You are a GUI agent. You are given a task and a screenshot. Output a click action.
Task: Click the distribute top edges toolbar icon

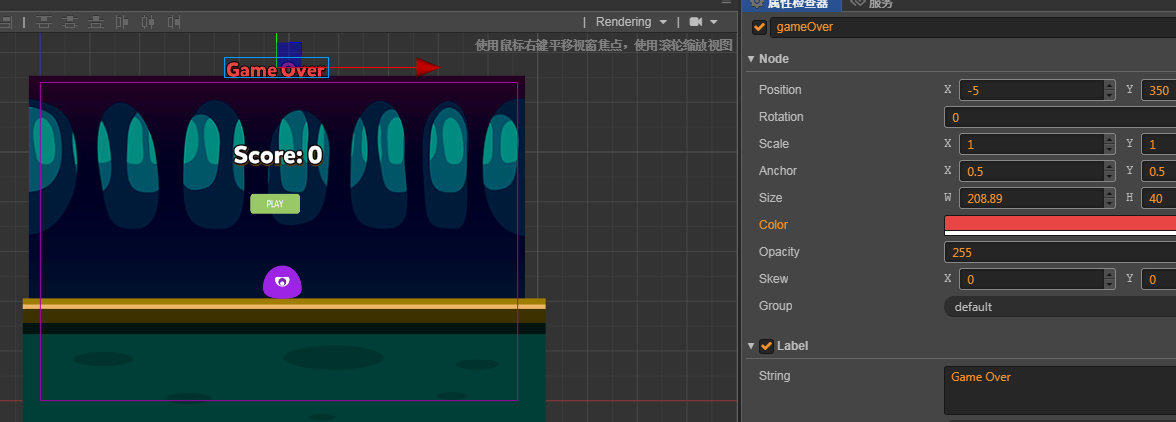[x=44, y=22]
